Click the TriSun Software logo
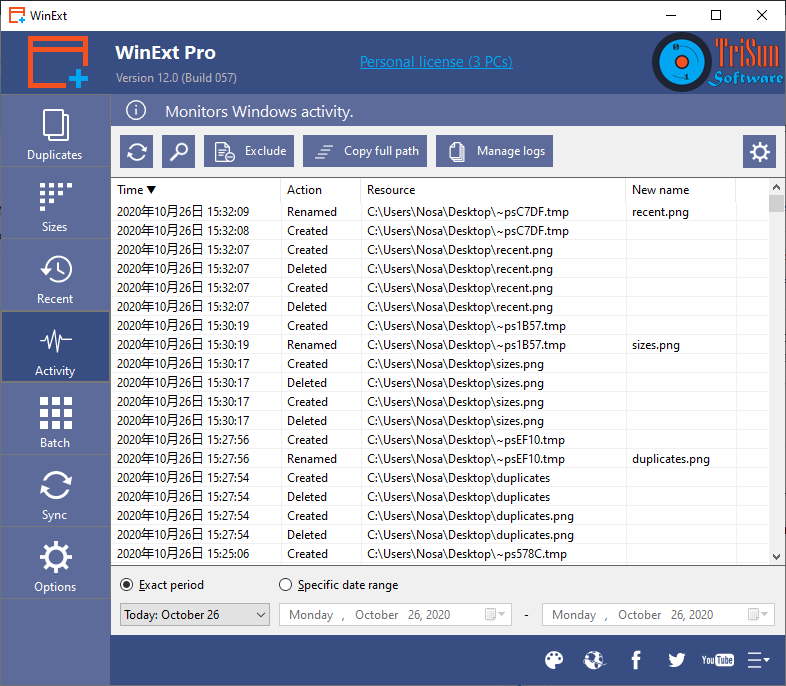786x686 pixels. point(717,62)
